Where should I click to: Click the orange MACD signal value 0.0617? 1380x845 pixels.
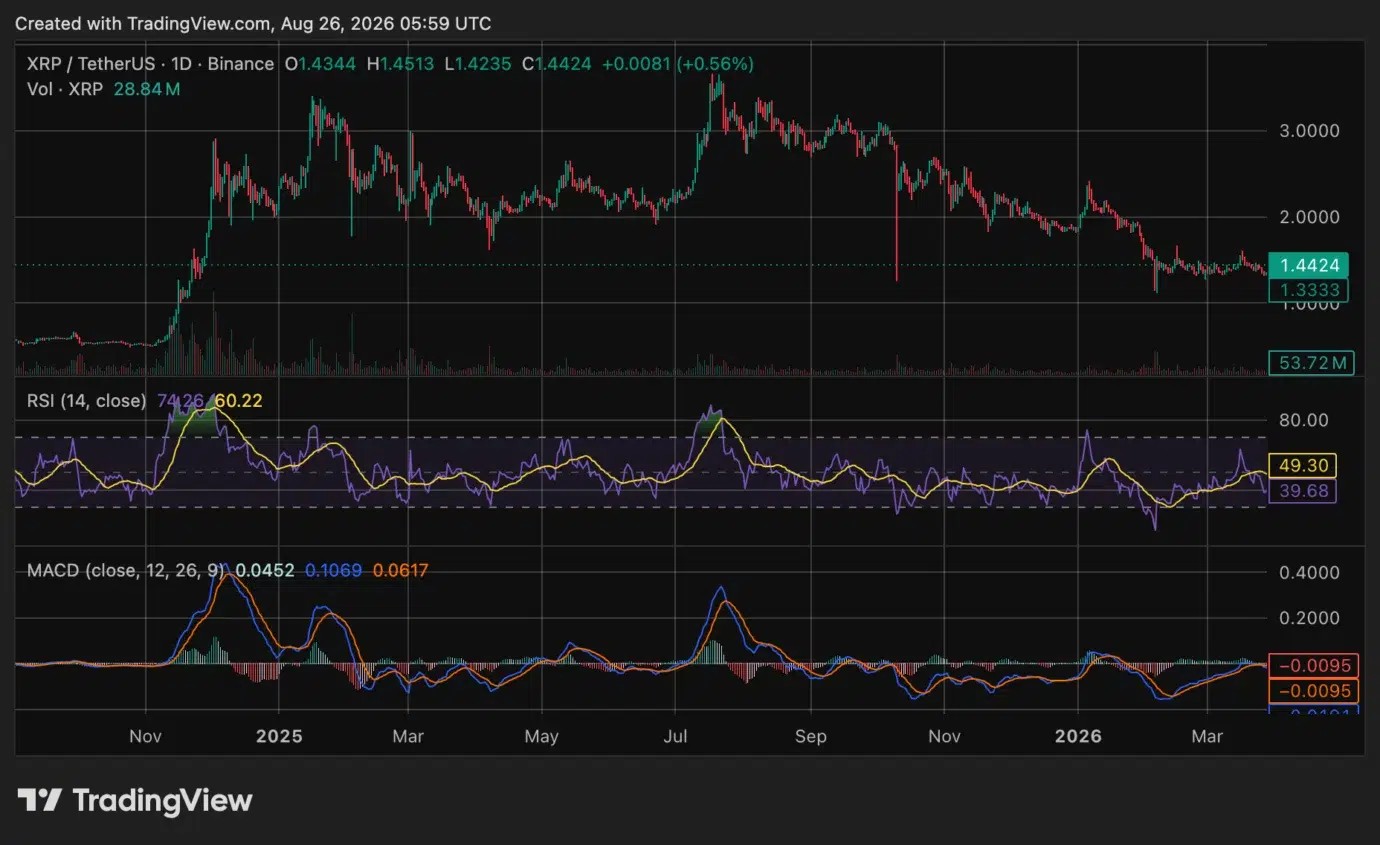coord(400,571)
